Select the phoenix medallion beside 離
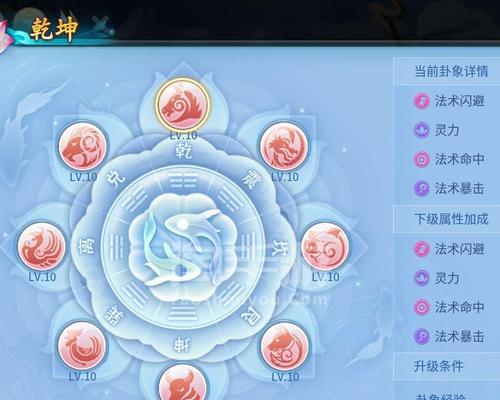Image resolution: width=500 pixels, height=400 pixels. pyautogui.click(x=41, y=246)
